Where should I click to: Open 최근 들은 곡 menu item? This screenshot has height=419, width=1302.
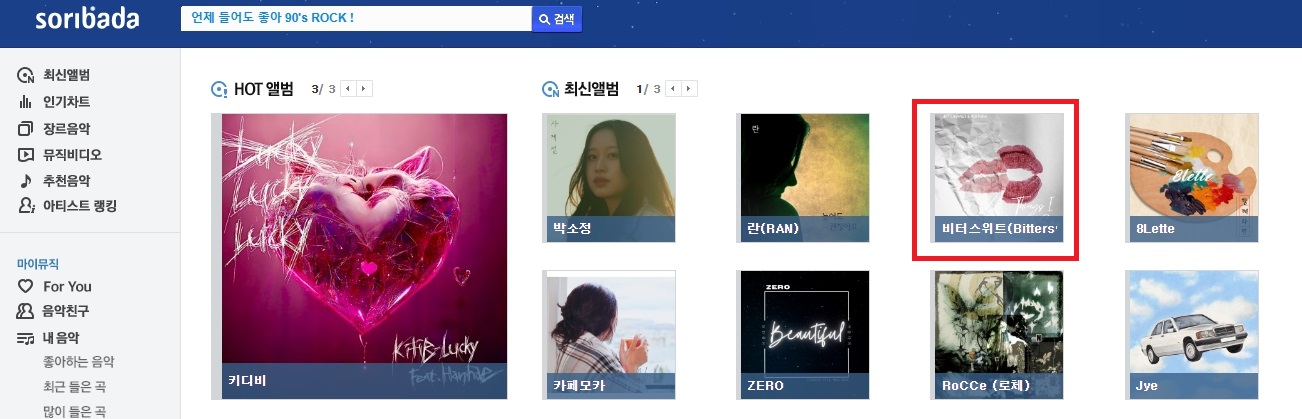point(73,387)
